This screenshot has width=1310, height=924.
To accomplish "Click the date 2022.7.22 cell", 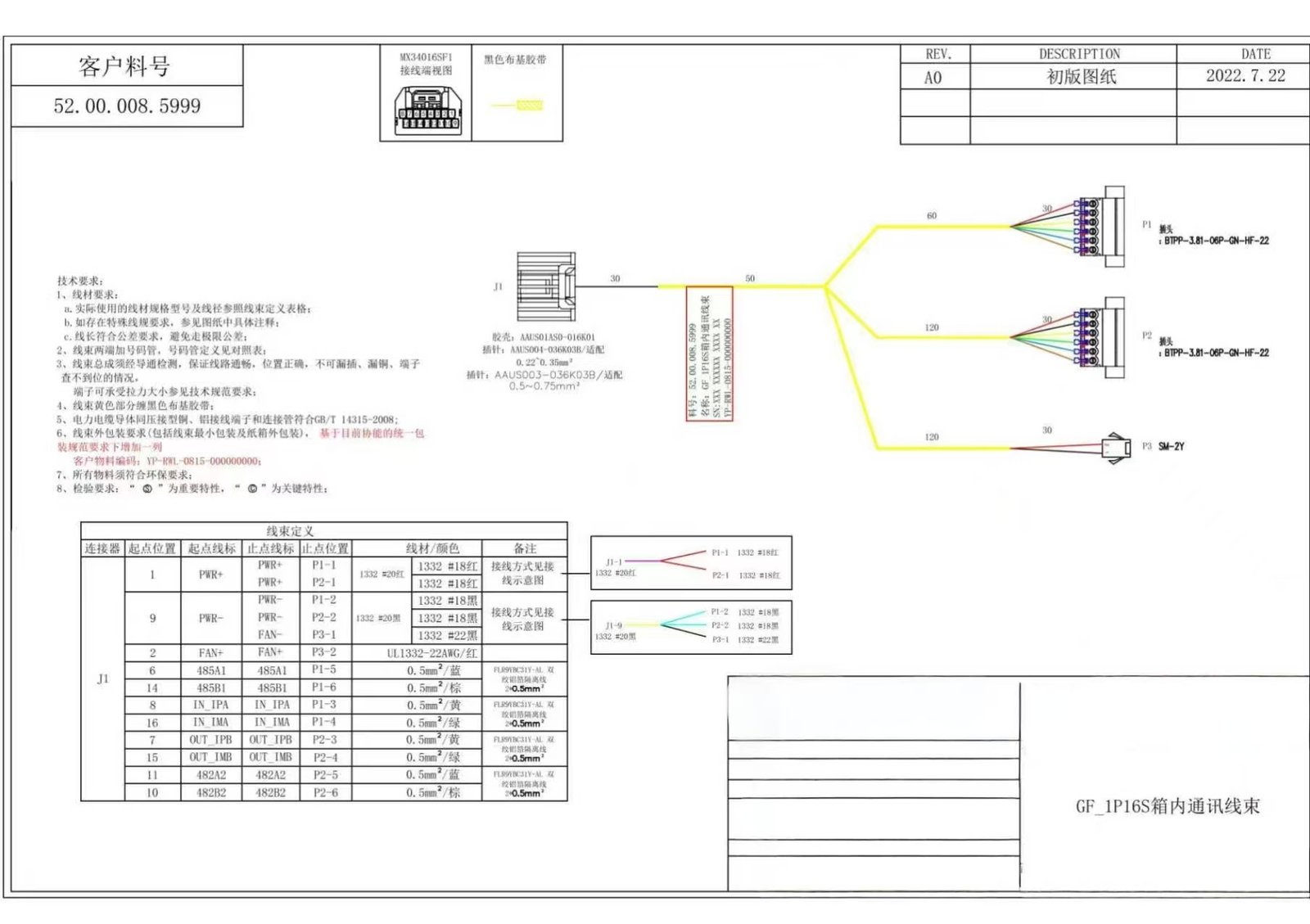I will pyautogui.click(x=1244, y=76).
